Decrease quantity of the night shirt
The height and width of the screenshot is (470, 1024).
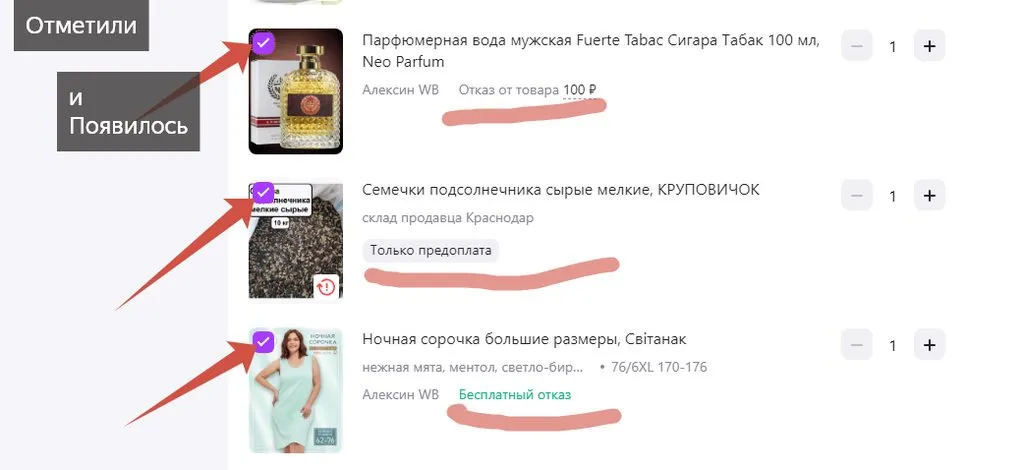857,345
